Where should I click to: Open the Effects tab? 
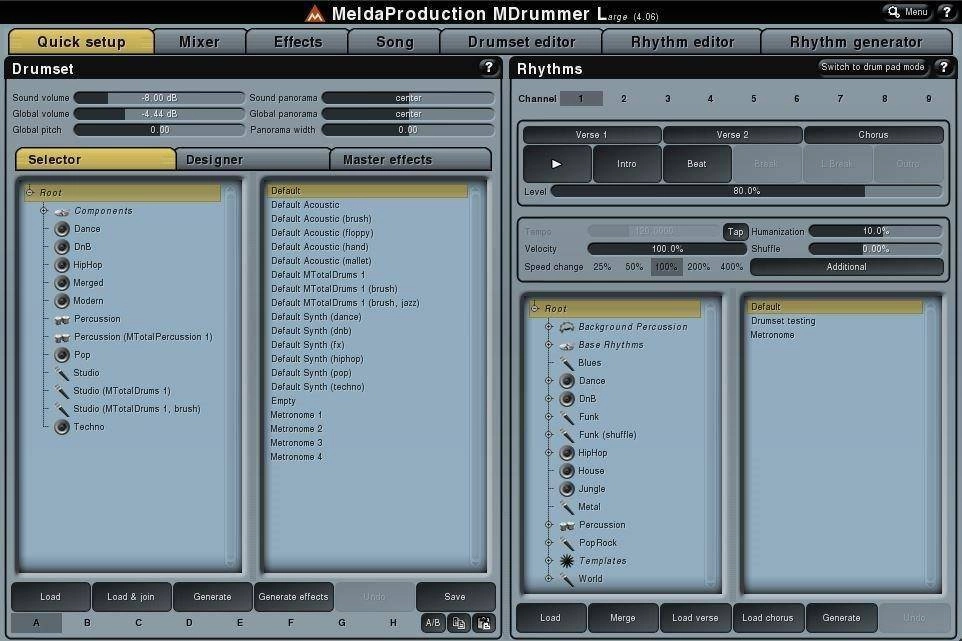(x=298, y=42)
